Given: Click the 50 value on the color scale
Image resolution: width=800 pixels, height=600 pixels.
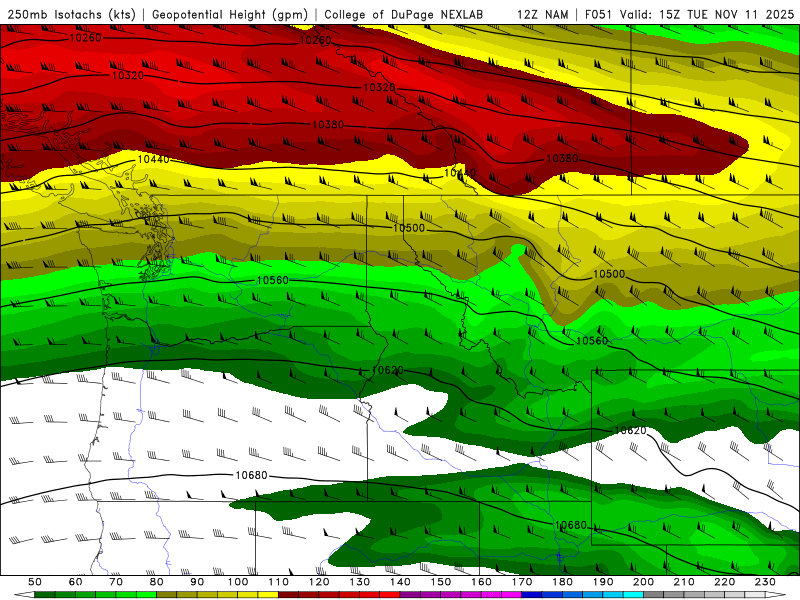Looking at the screenshot, I should click(x=35, y=582).
